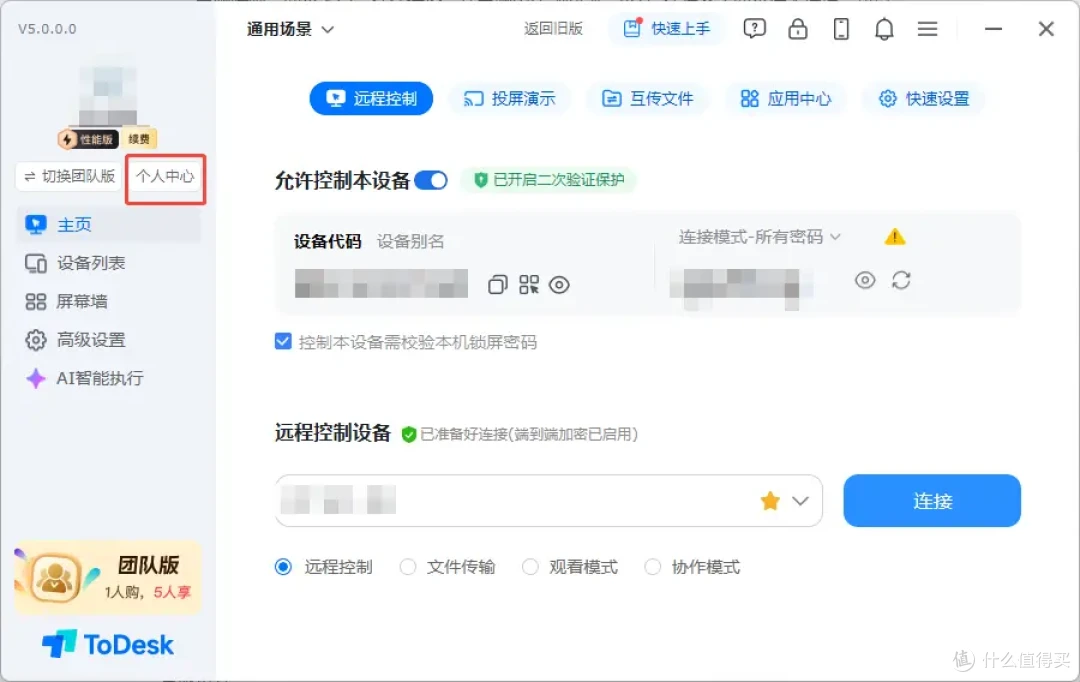Click the V5.0.0.0 version text
The width and height of the screenshot is (1080, 682).
click(x=47, y=29)
